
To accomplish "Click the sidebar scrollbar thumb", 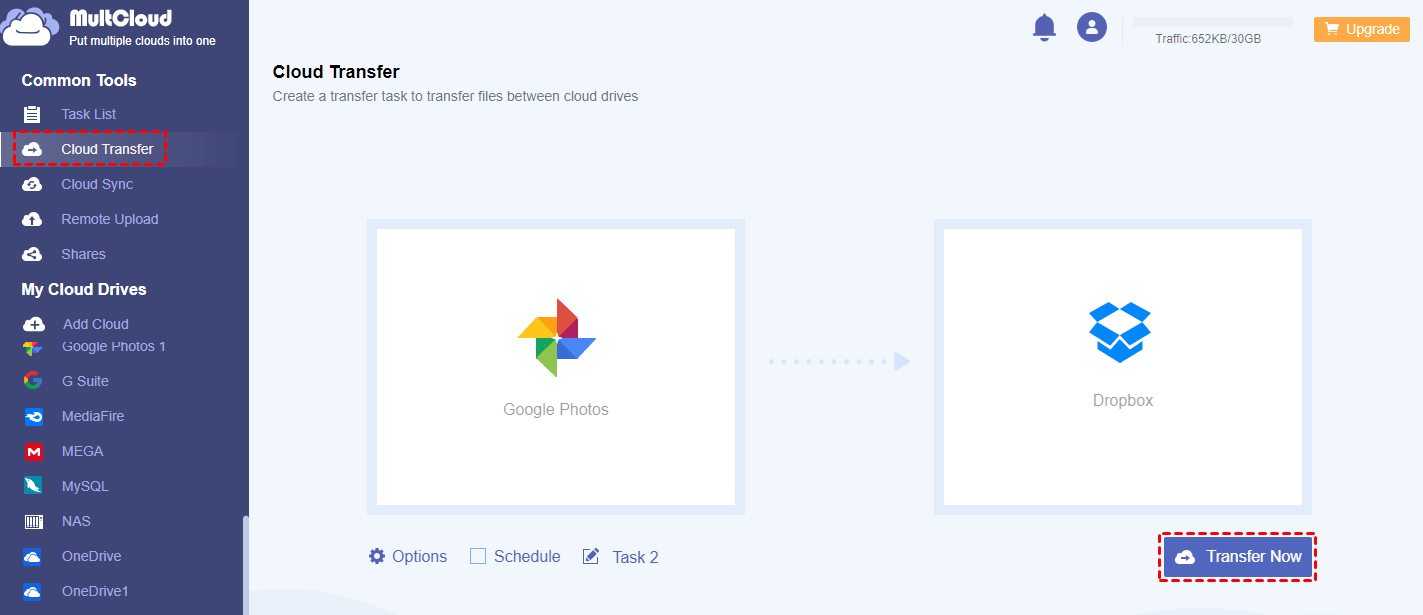I will click(x=245, y=565).
